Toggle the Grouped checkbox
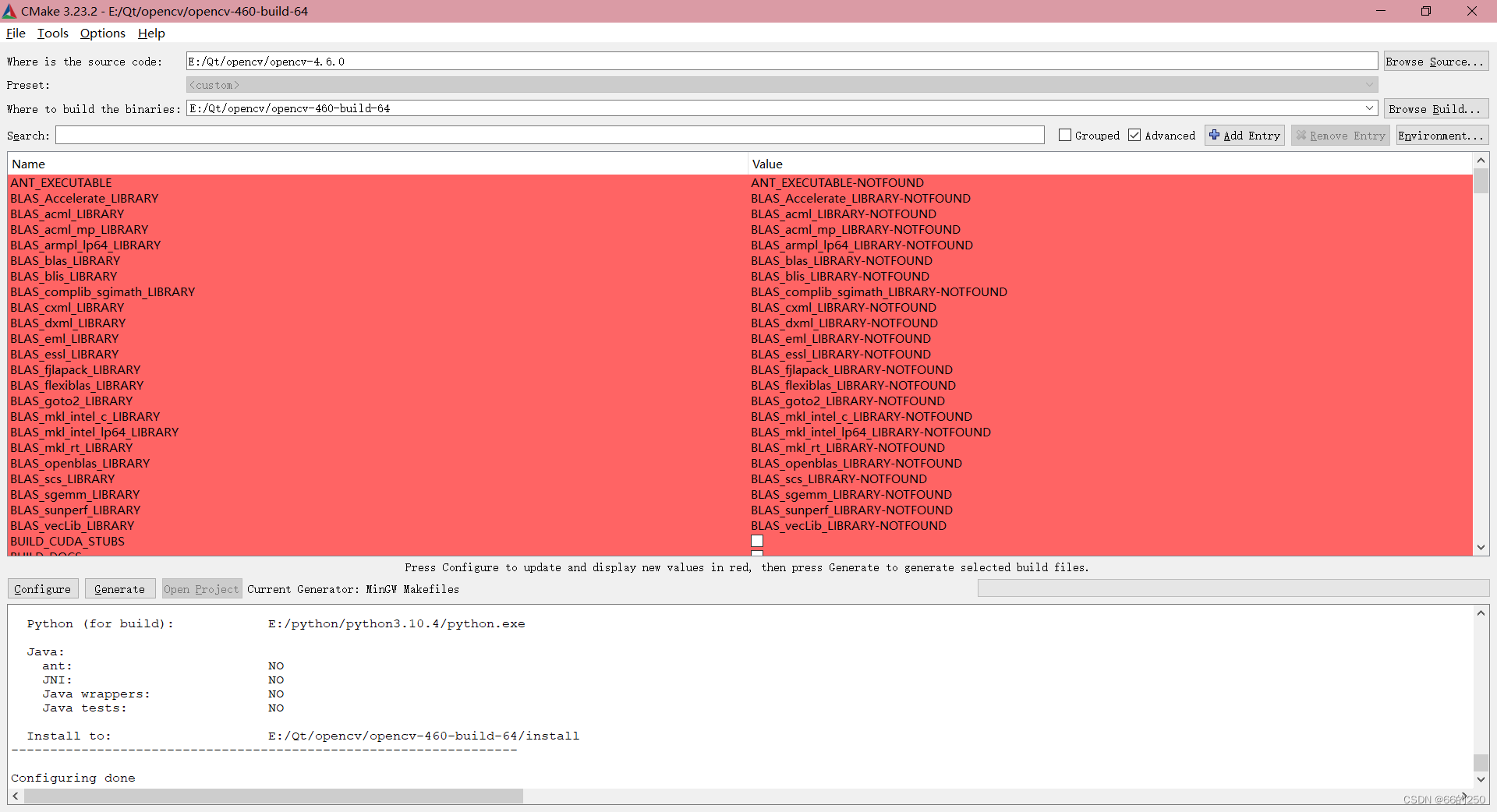Viewport: 1497px width, 812px height. (x=1065, y=135)
